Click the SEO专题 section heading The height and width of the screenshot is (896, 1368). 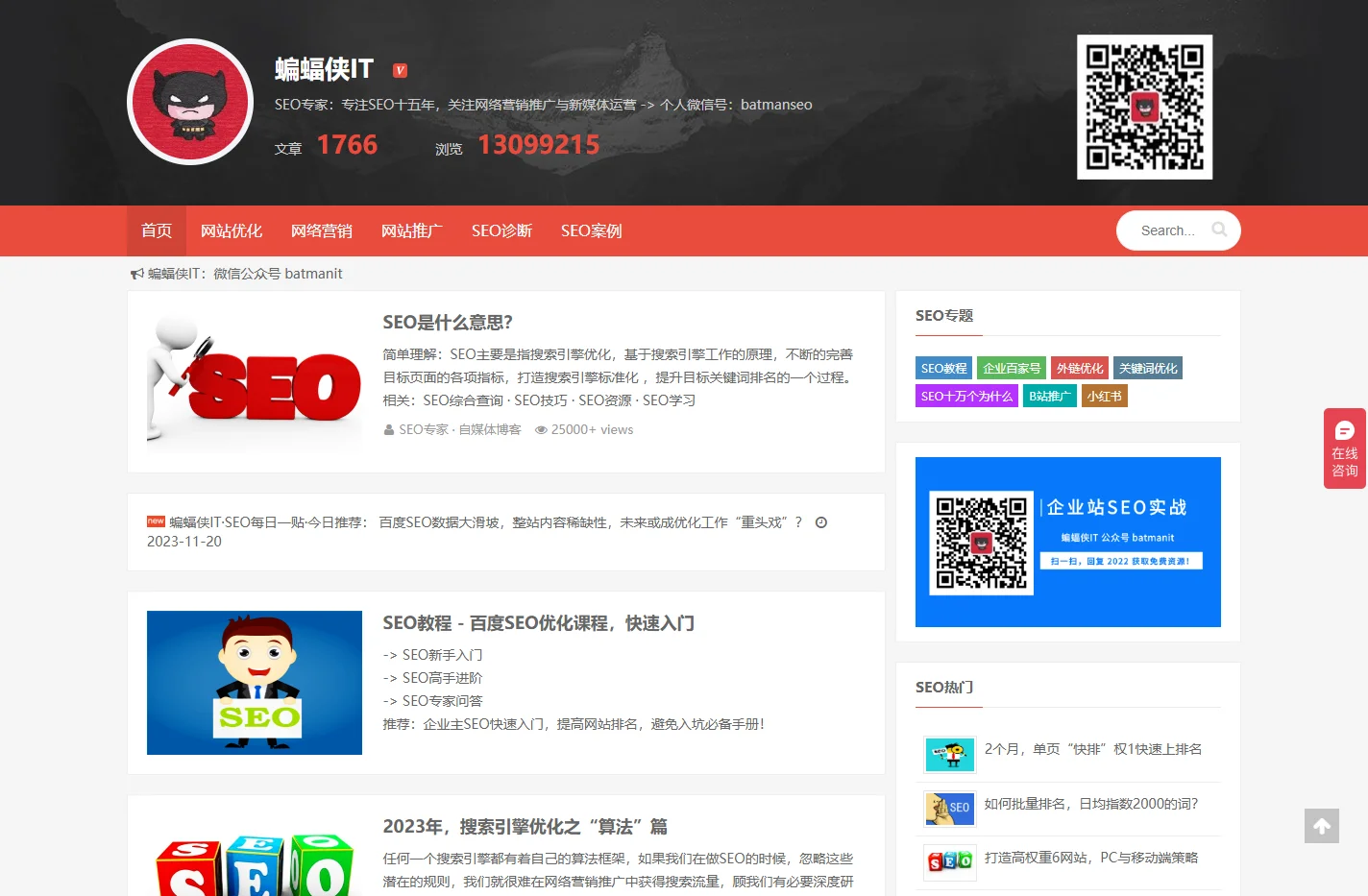tap(944, 315)
